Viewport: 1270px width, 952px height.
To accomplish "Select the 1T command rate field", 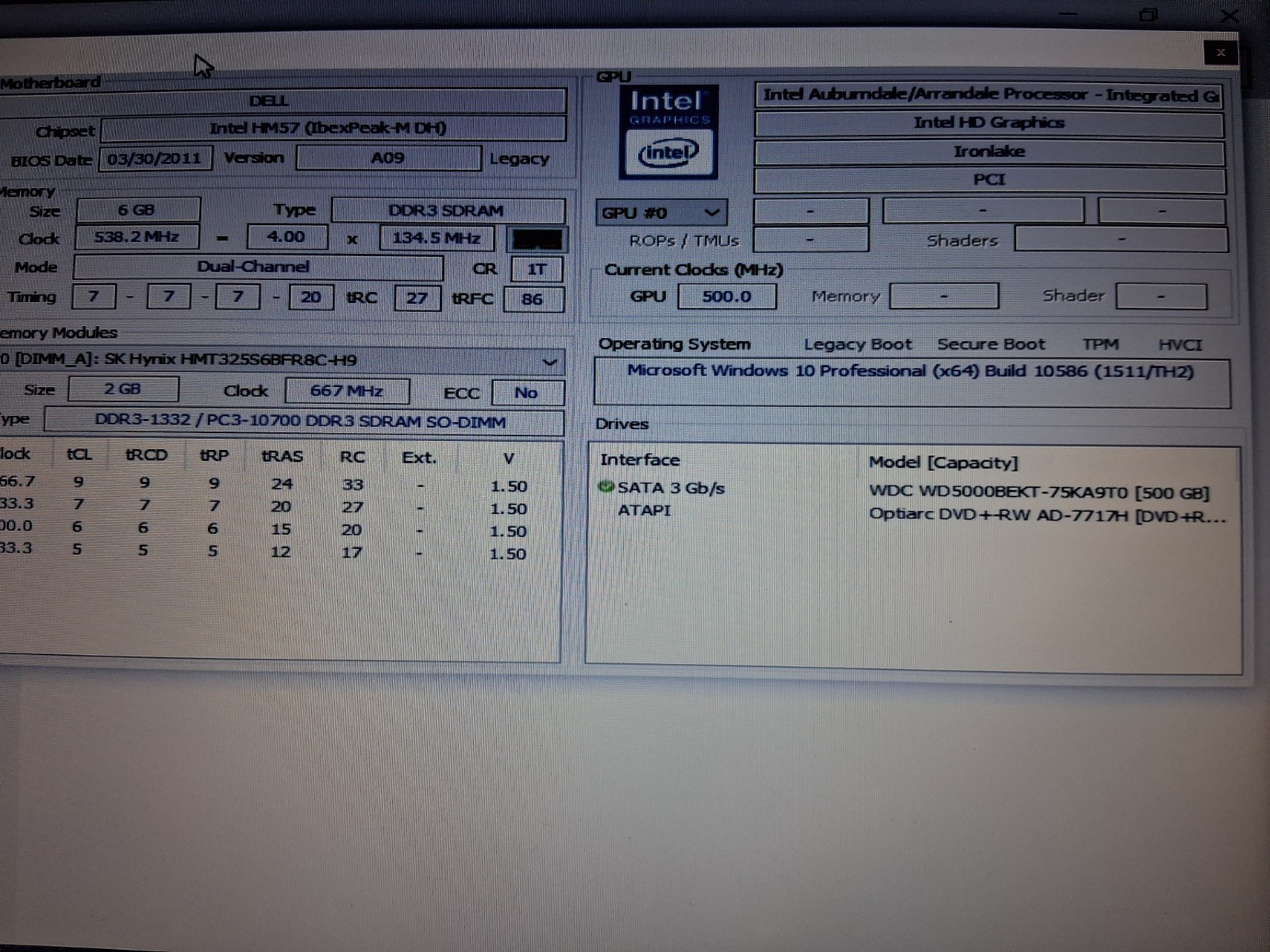I will click(x=537, y=269).
